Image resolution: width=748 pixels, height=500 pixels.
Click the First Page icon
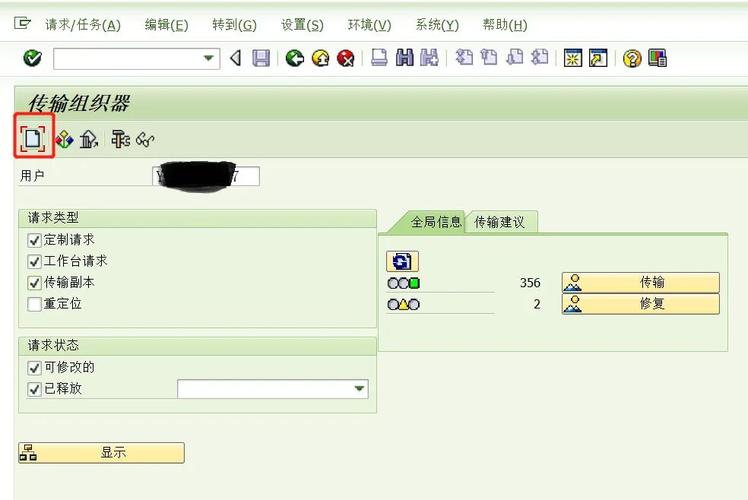coord(464,58)
